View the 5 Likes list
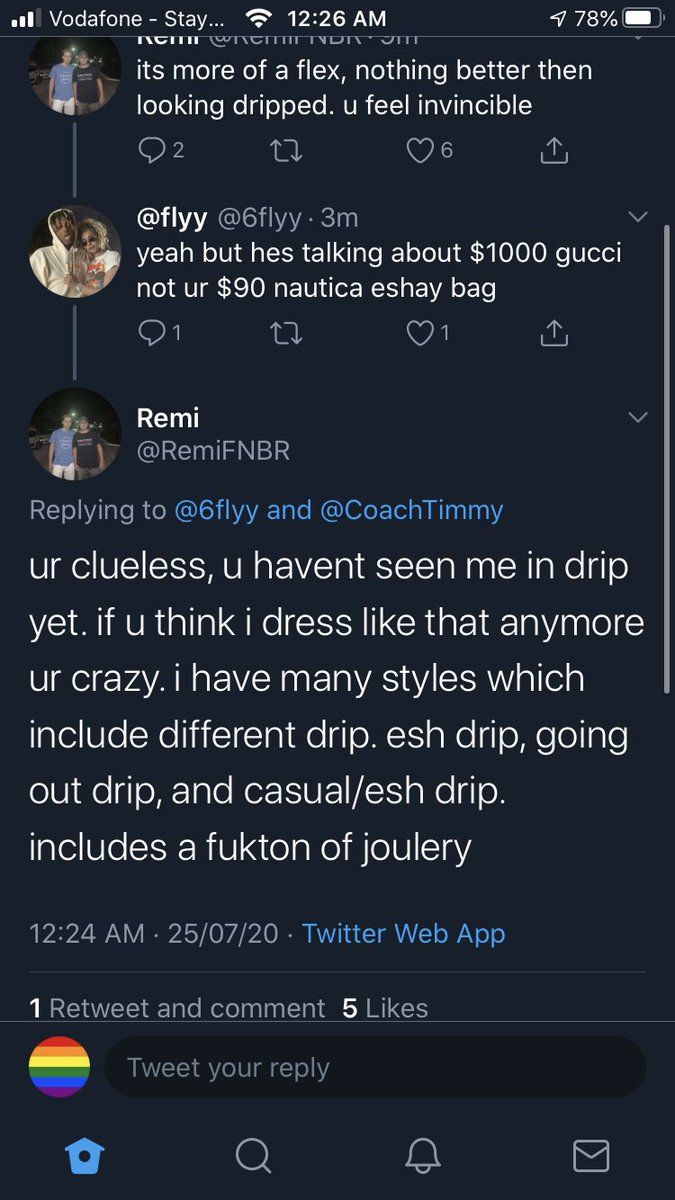The width and height of the screenshot is (675, 1200). point(385,1008)
